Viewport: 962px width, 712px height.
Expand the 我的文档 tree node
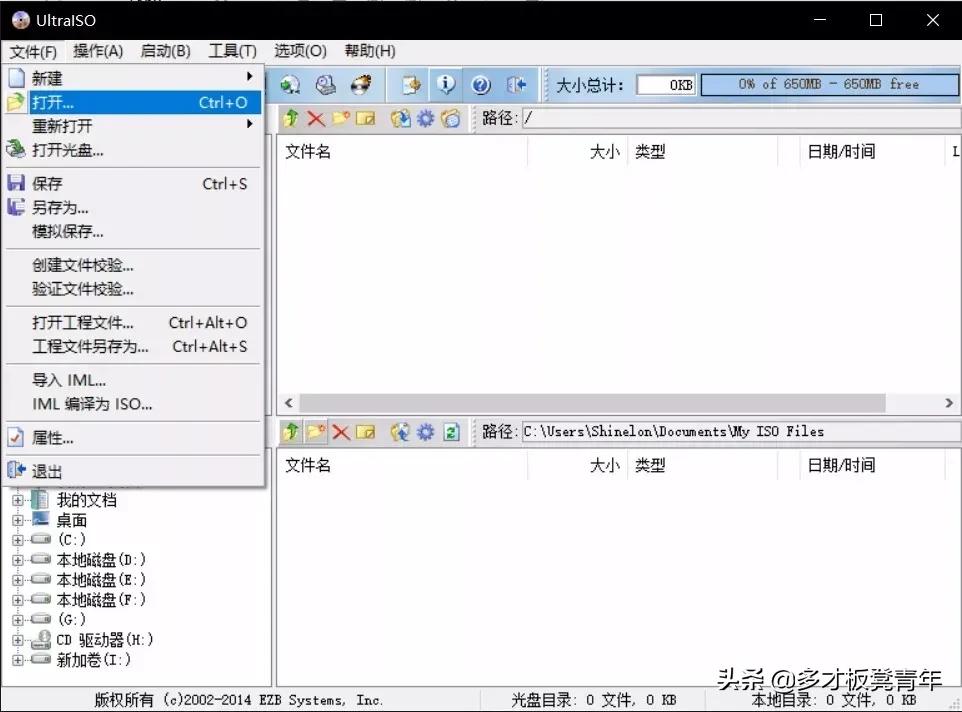pos(17,500)
